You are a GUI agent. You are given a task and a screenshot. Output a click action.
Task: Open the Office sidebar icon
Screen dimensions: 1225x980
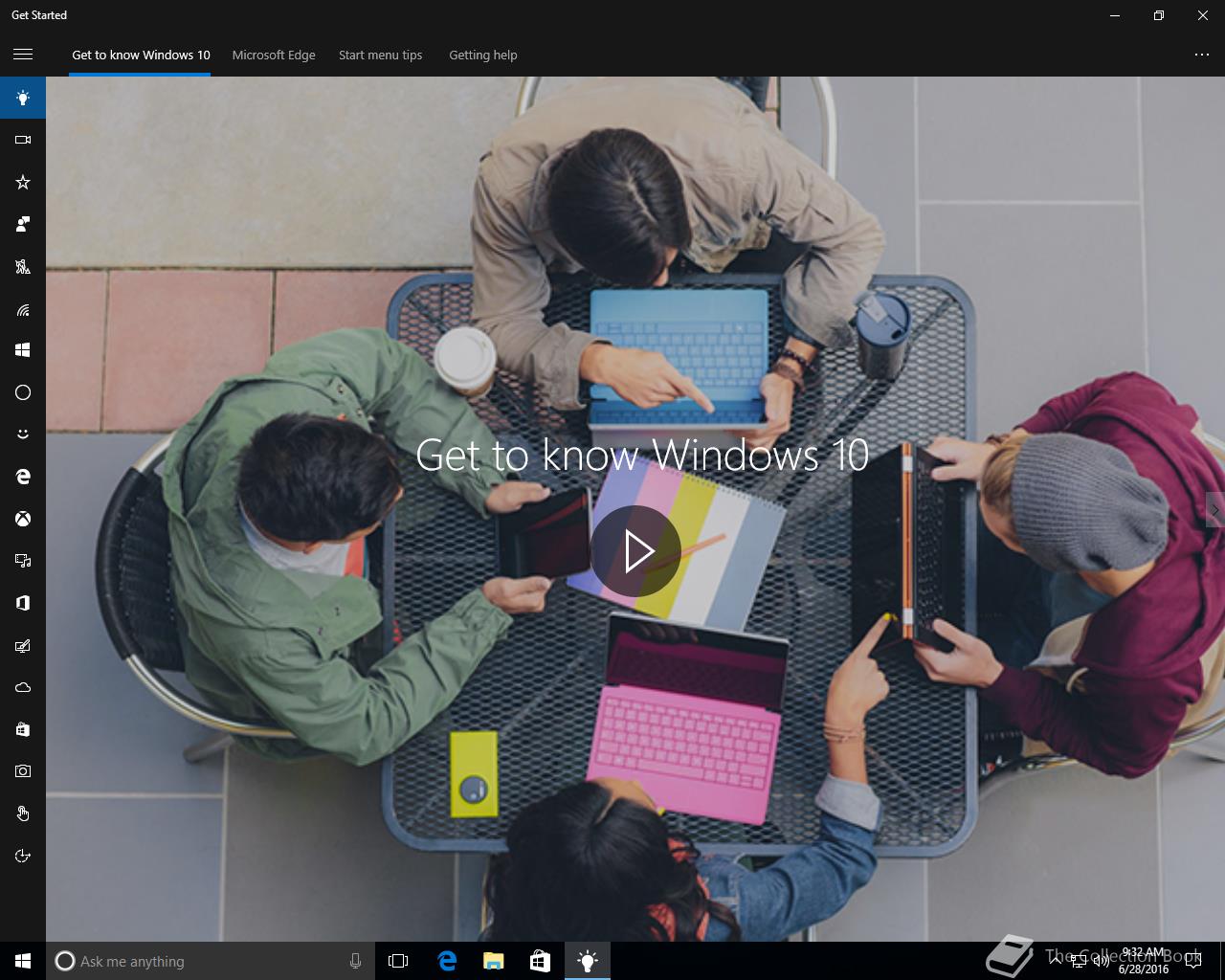23,603
